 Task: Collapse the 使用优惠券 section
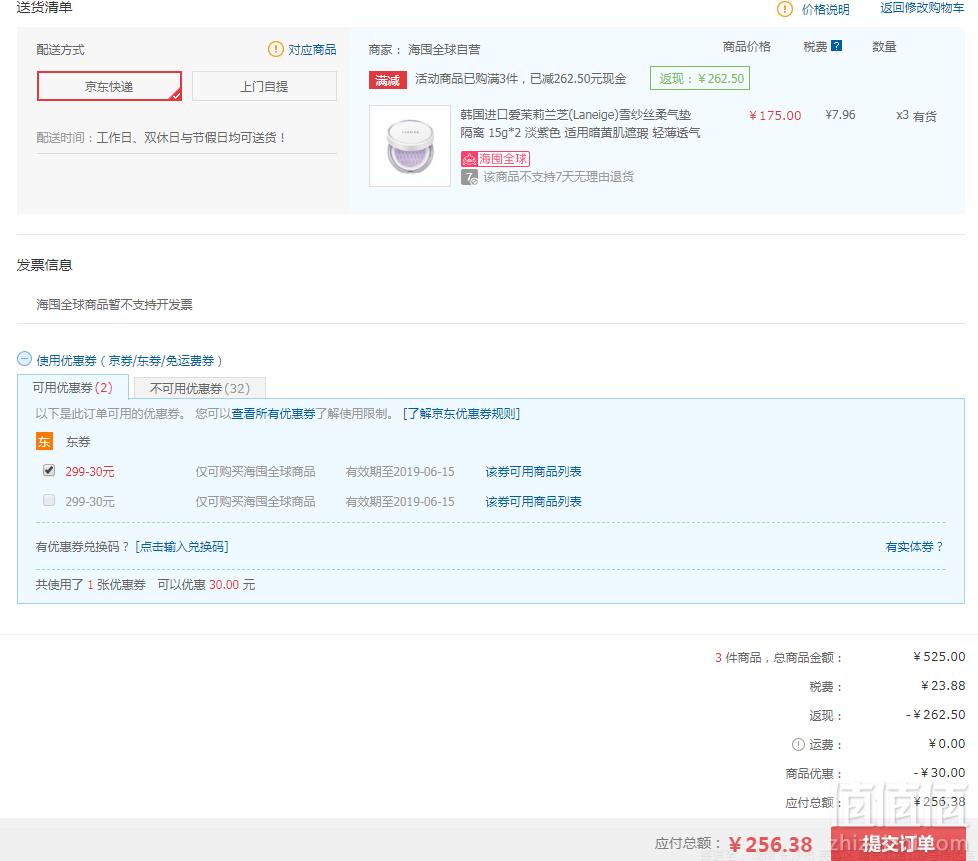[24, 359]
